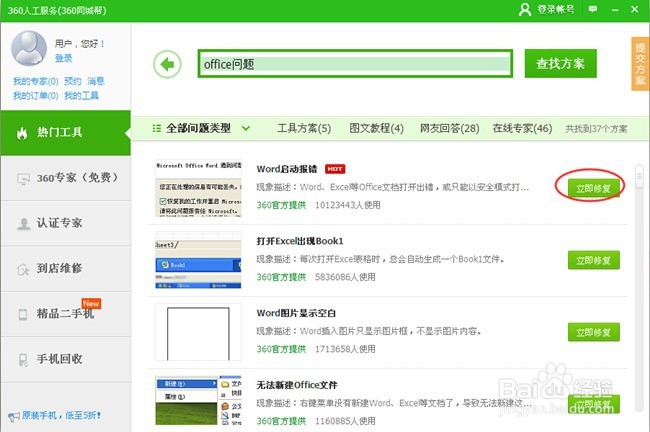Open the 无法新建Office文件 thumbnail
Viewport: 650px width, 432px height.
198,400
